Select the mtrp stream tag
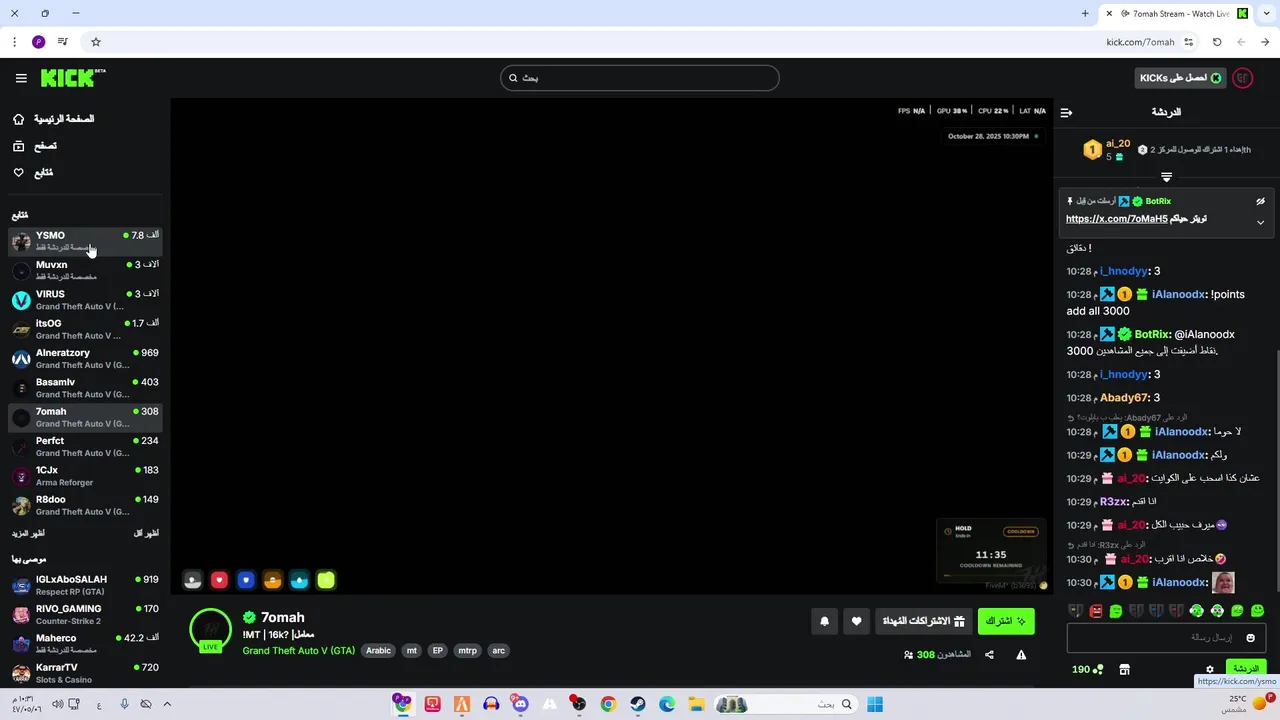The height and width of the screenshot is (720, 1280). (467, 650)
